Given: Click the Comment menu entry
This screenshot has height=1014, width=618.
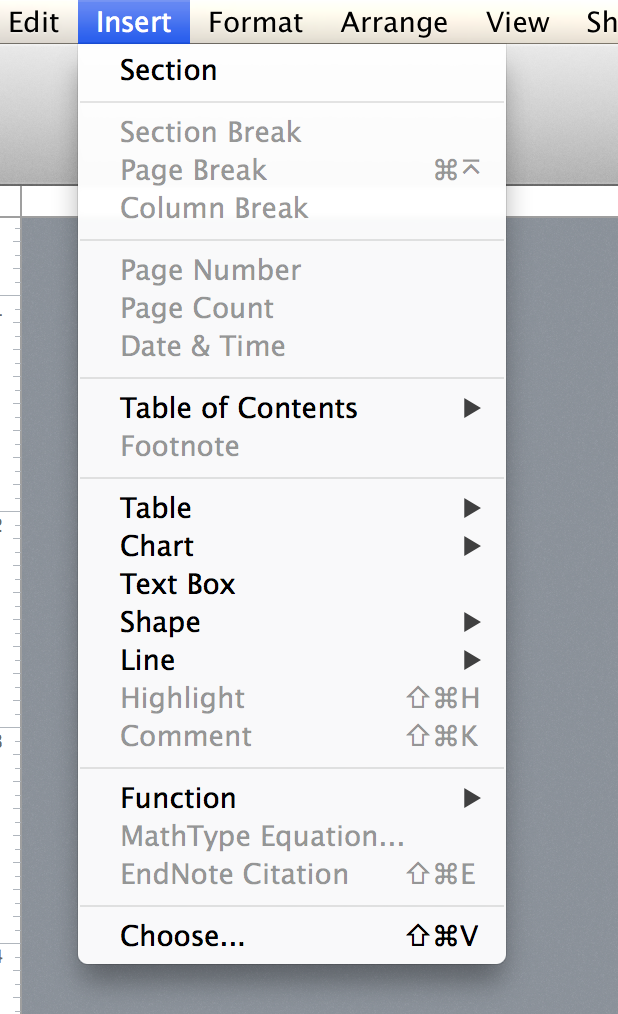Looking at the screenshot, I should (186, 736).
